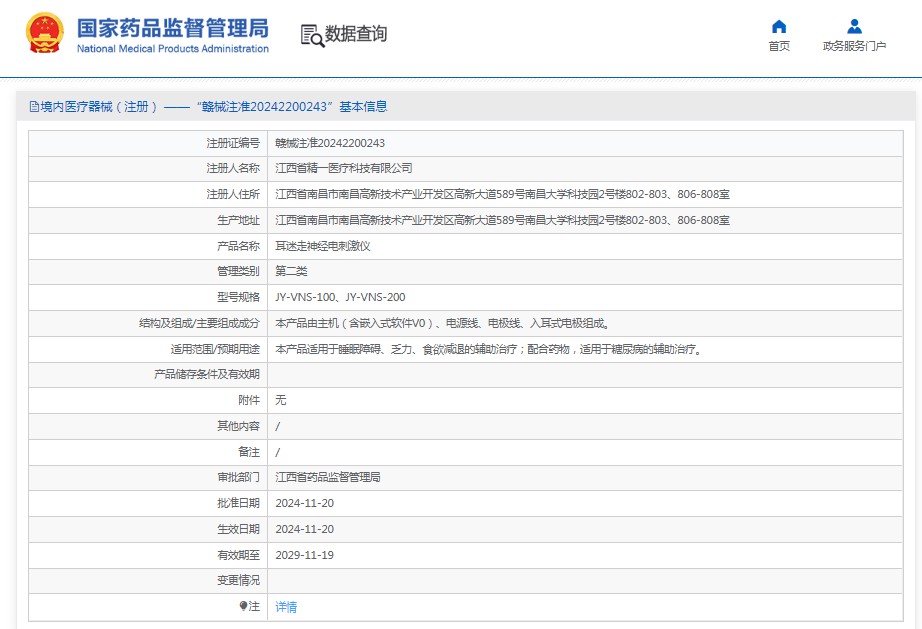Click the 国家药品监督管理局 title text
Viewport: 922px width, 629px height.
coord(172,27)
